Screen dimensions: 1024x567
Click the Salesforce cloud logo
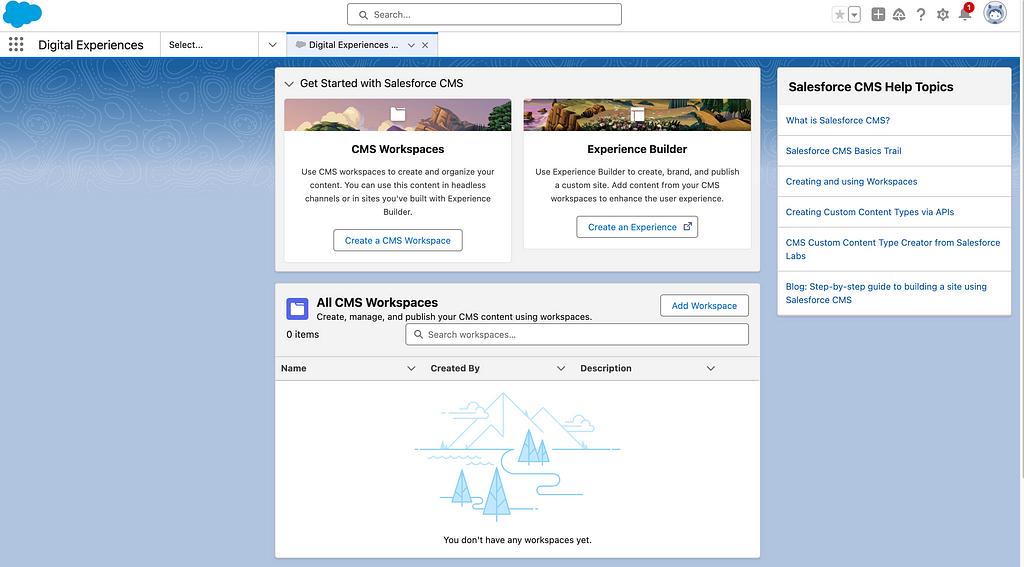[x=22, y=15]
